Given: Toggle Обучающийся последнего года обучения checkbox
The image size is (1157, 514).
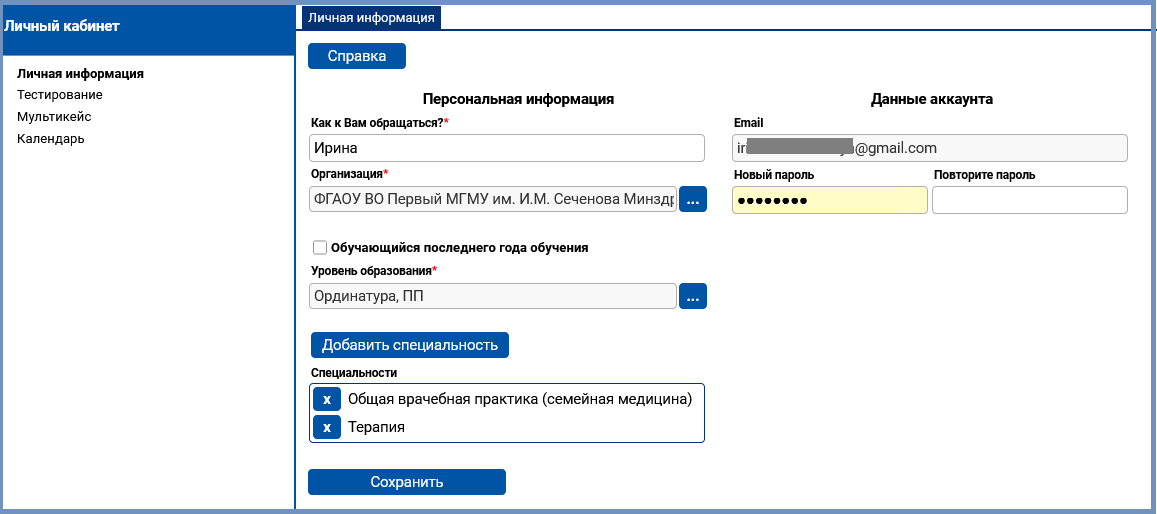Looking at the screenshot, I should point(320,248).
